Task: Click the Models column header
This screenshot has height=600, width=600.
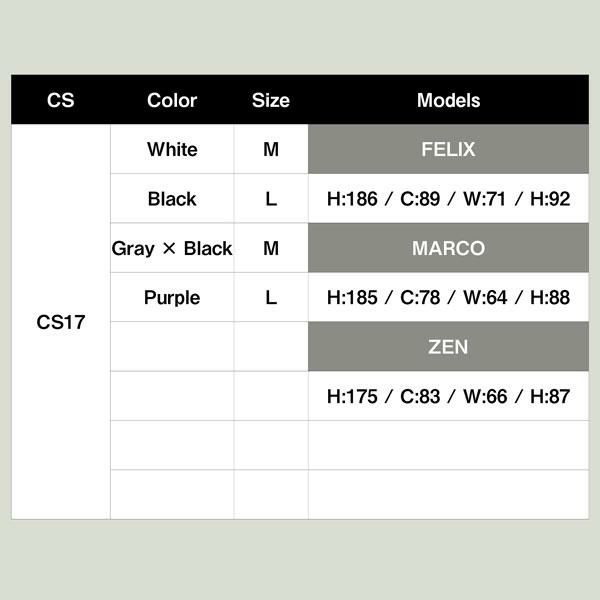Action: click(448, 100)
